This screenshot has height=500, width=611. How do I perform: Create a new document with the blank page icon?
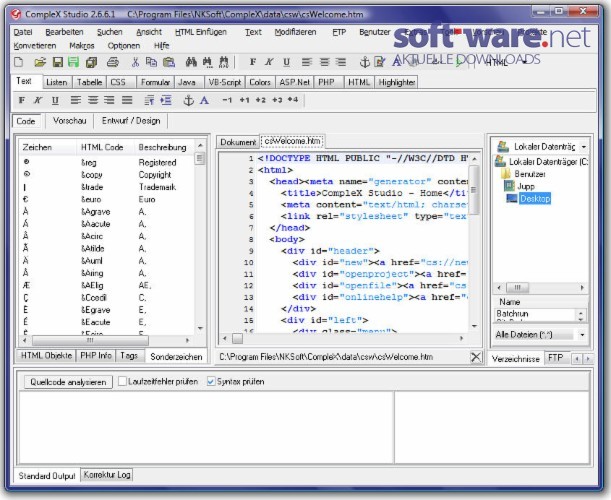(x=19, y=62)
